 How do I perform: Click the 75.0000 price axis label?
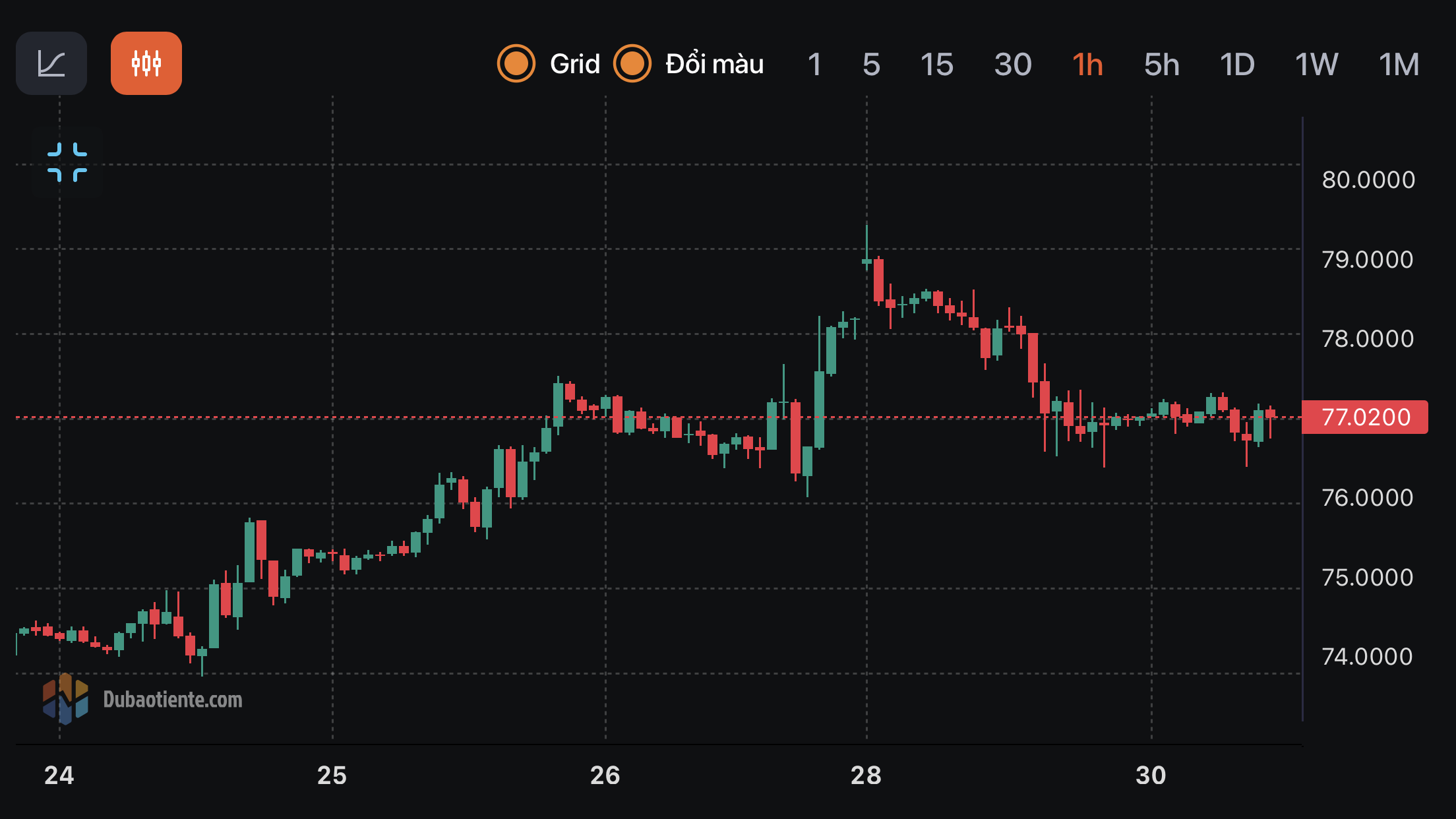click(x=1368, y=577)
